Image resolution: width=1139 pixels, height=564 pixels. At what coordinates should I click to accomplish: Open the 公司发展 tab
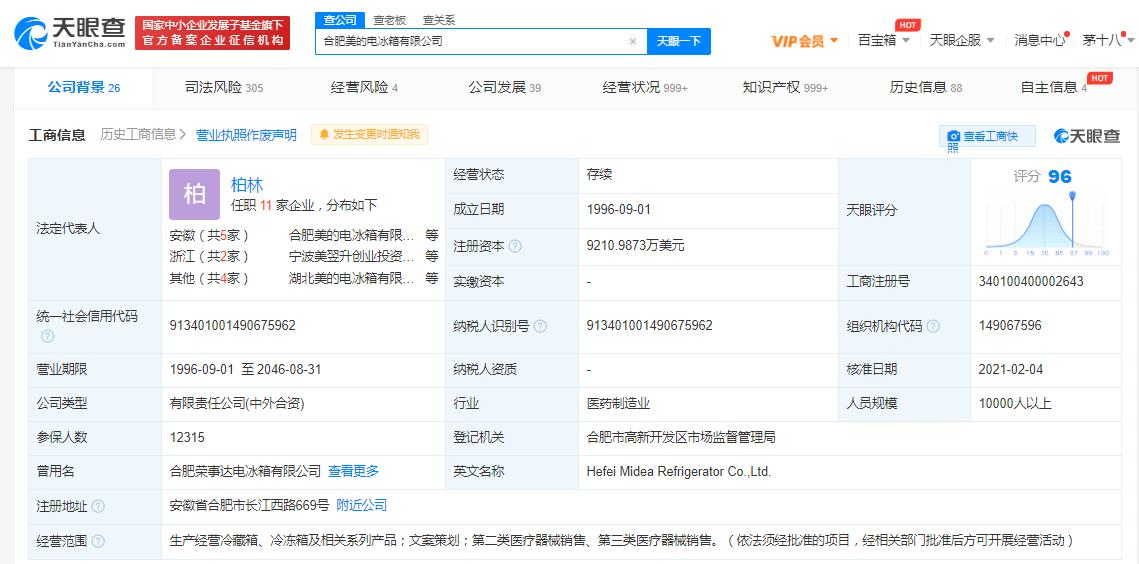tap(504, 88)
